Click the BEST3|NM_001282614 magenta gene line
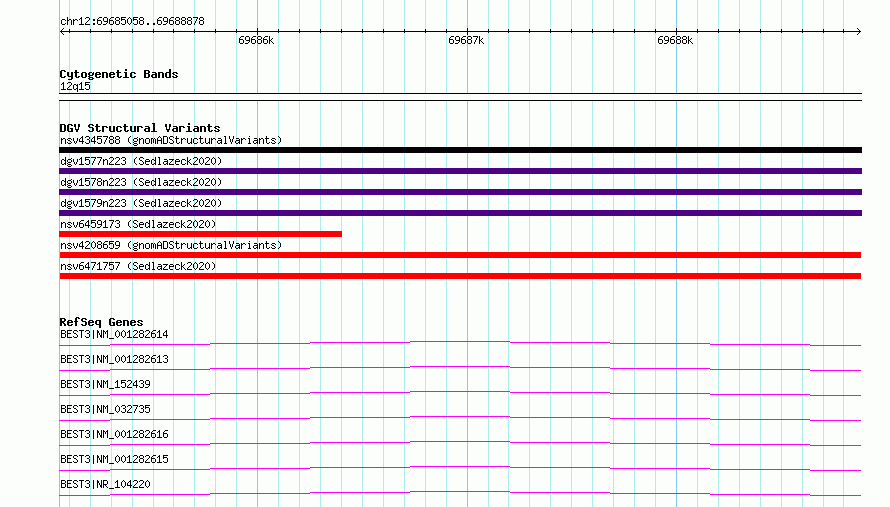The width and height of the screenshot is (890, 507). pyautogui.click(x=460, y=343)
